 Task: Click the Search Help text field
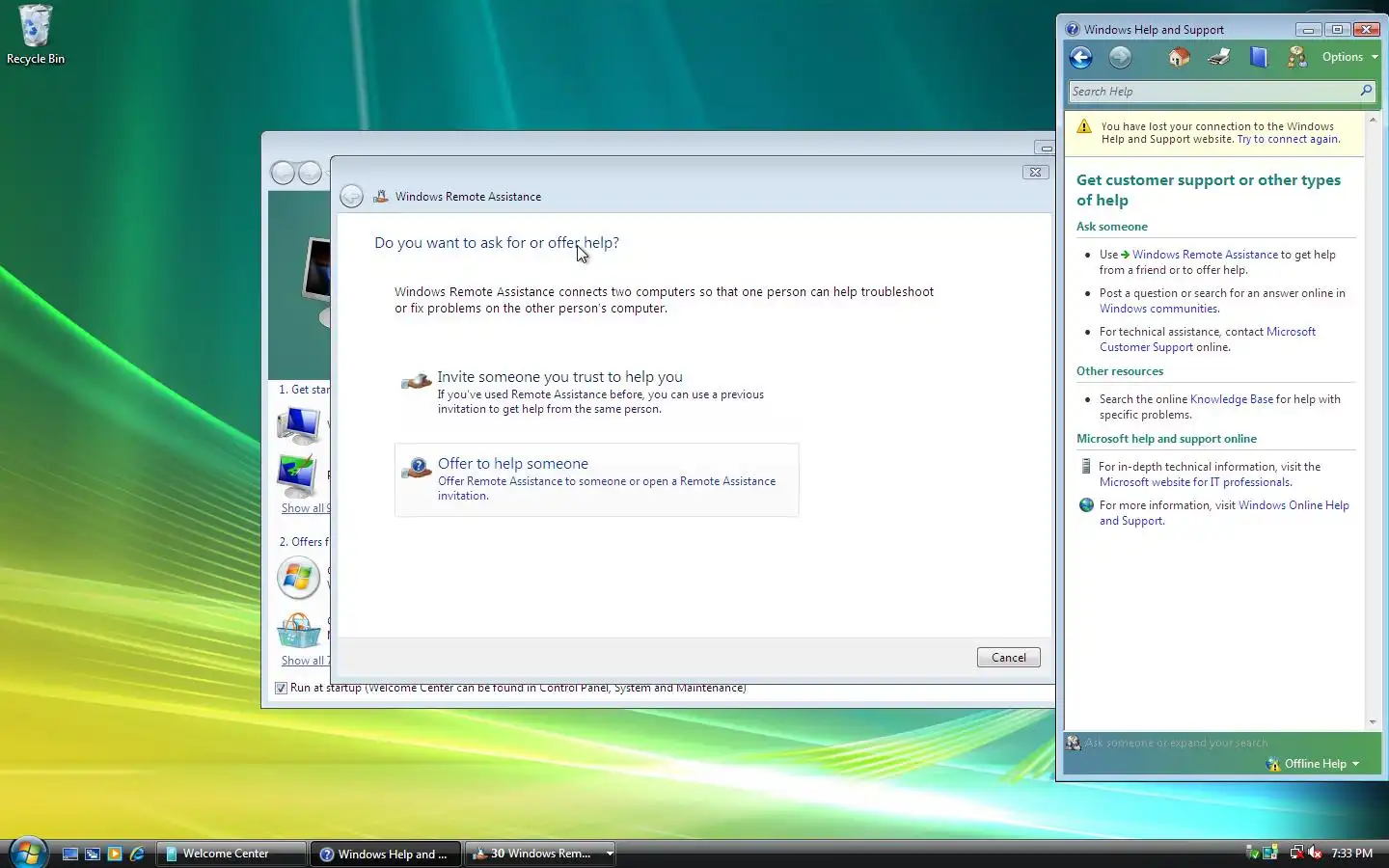(1212, 92)
